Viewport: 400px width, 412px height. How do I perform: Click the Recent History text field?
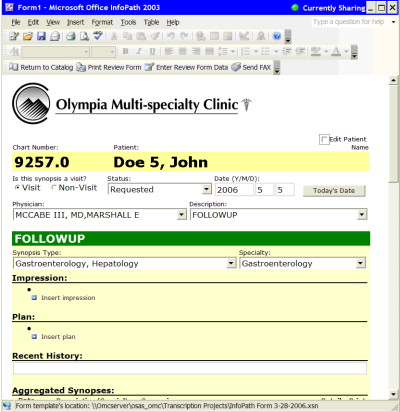190,368
